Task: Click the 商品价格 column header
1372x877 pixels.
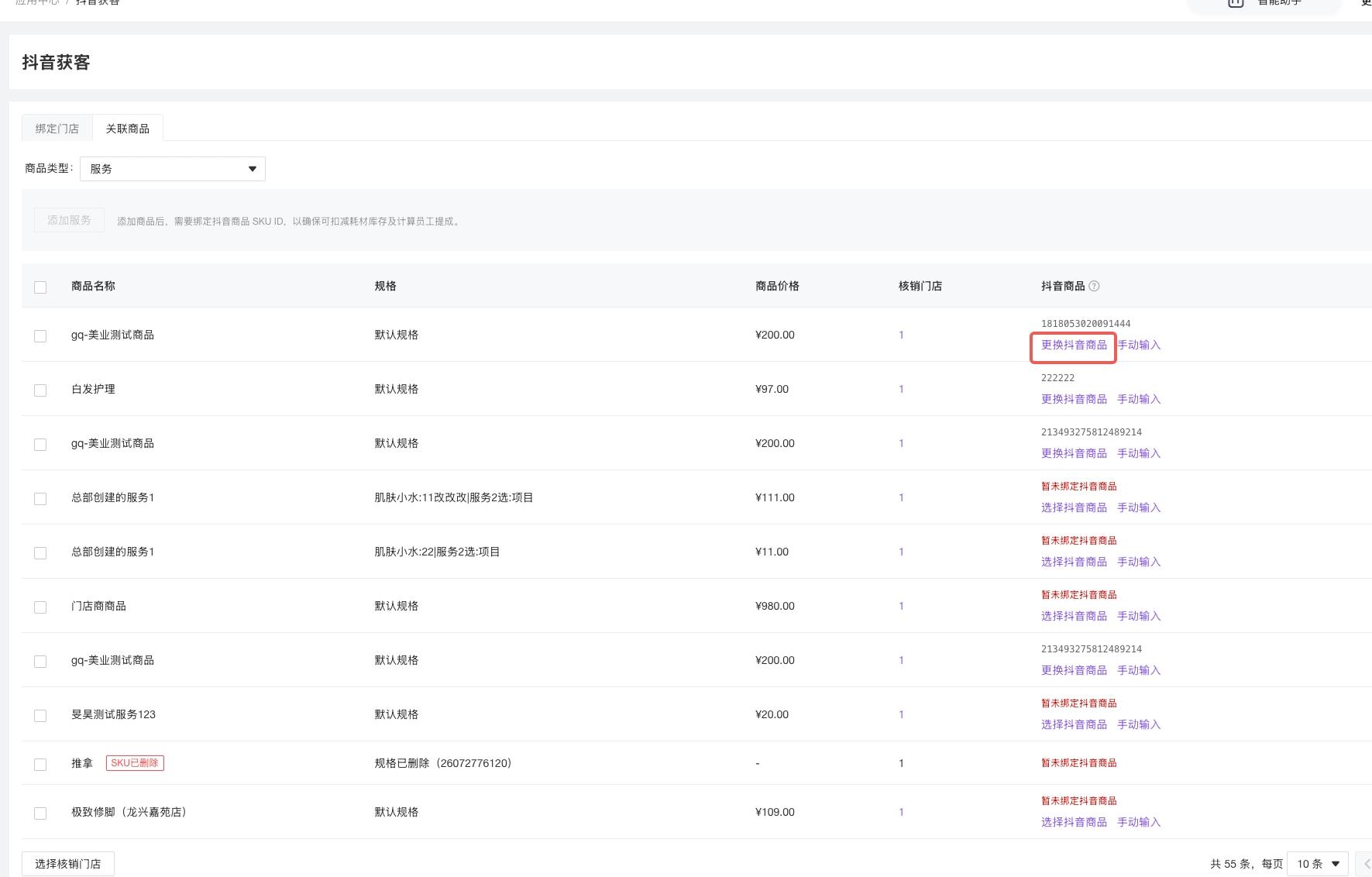Action: click(x=777, y=286)
